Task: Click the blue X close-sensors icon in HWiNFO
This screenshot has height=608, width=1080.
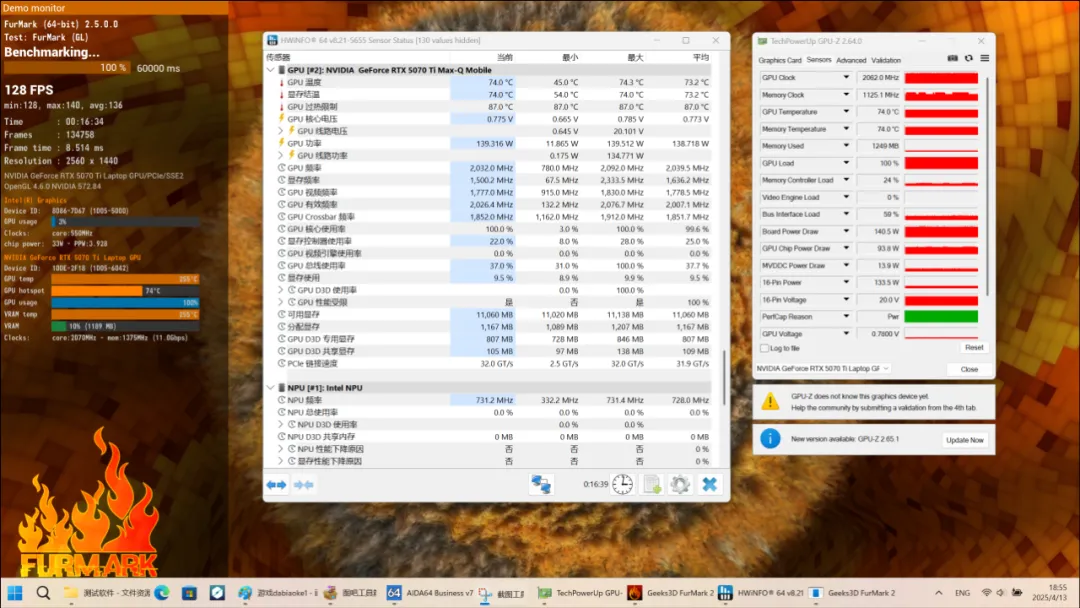Action: (x=709, y=484)
